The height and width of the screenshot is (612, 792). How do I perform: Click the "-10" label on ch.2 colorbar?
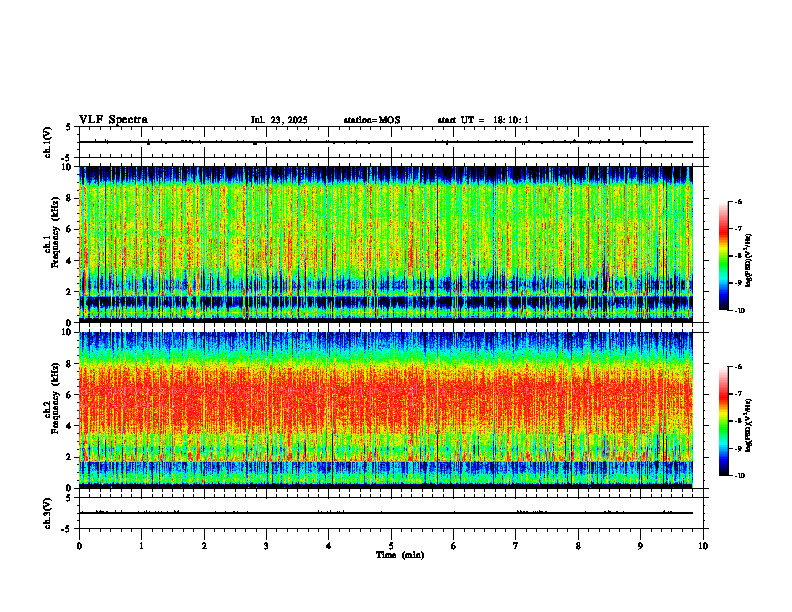[x=740, y=476]
